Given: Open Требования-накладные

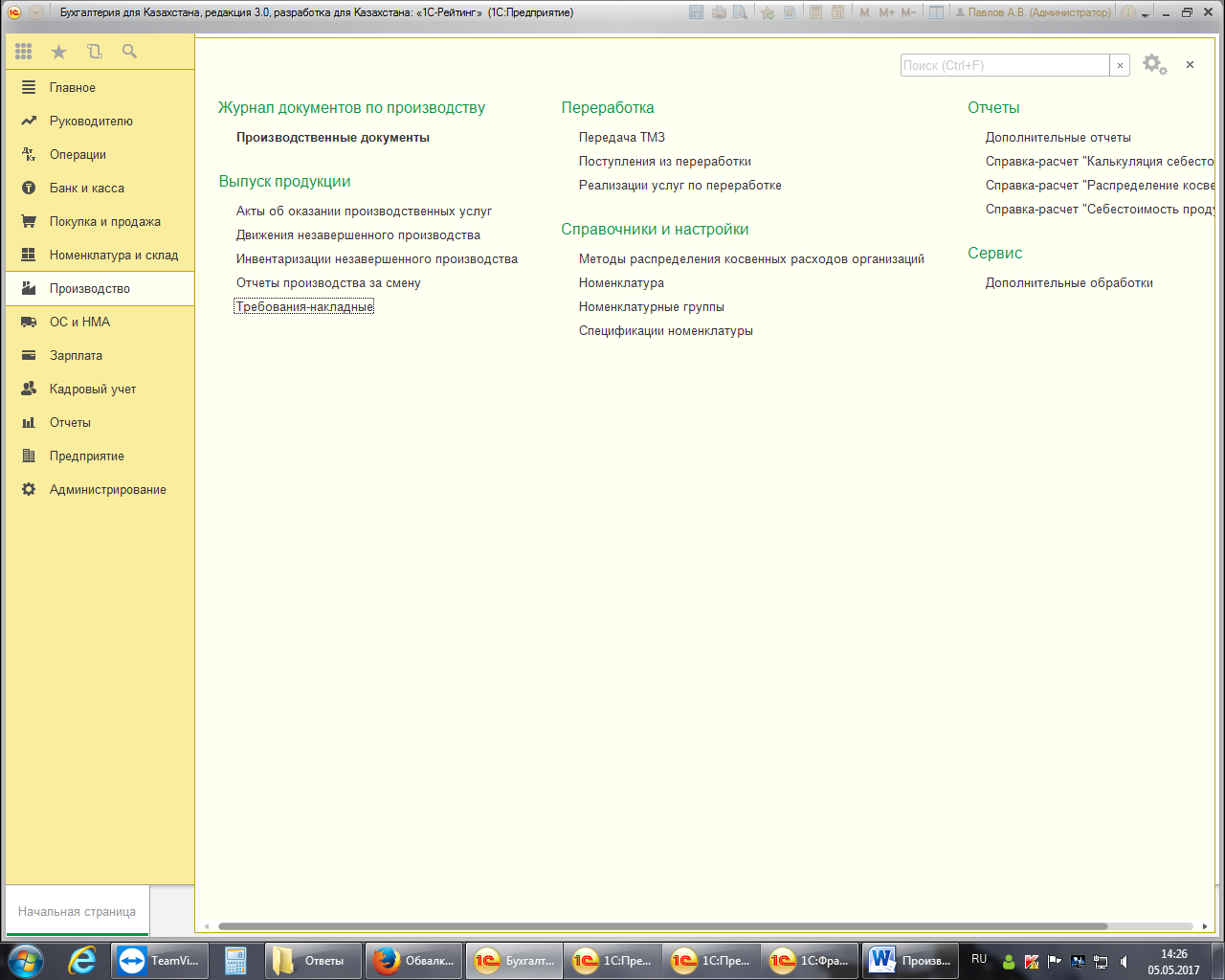Looking at the screenshot, I should (304, 306).
